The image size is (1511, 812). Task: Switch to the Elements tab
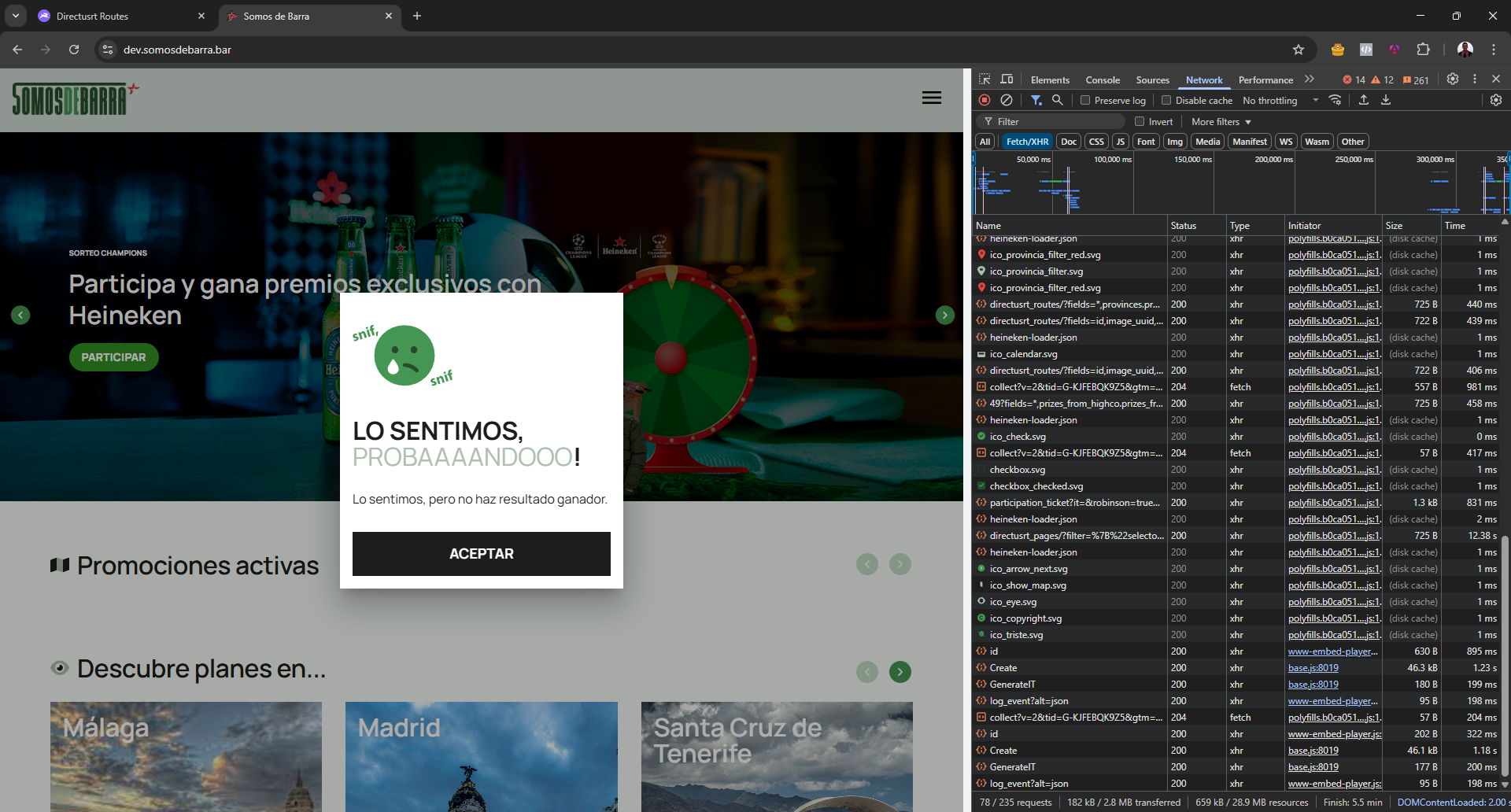[x=1050, y=79]
